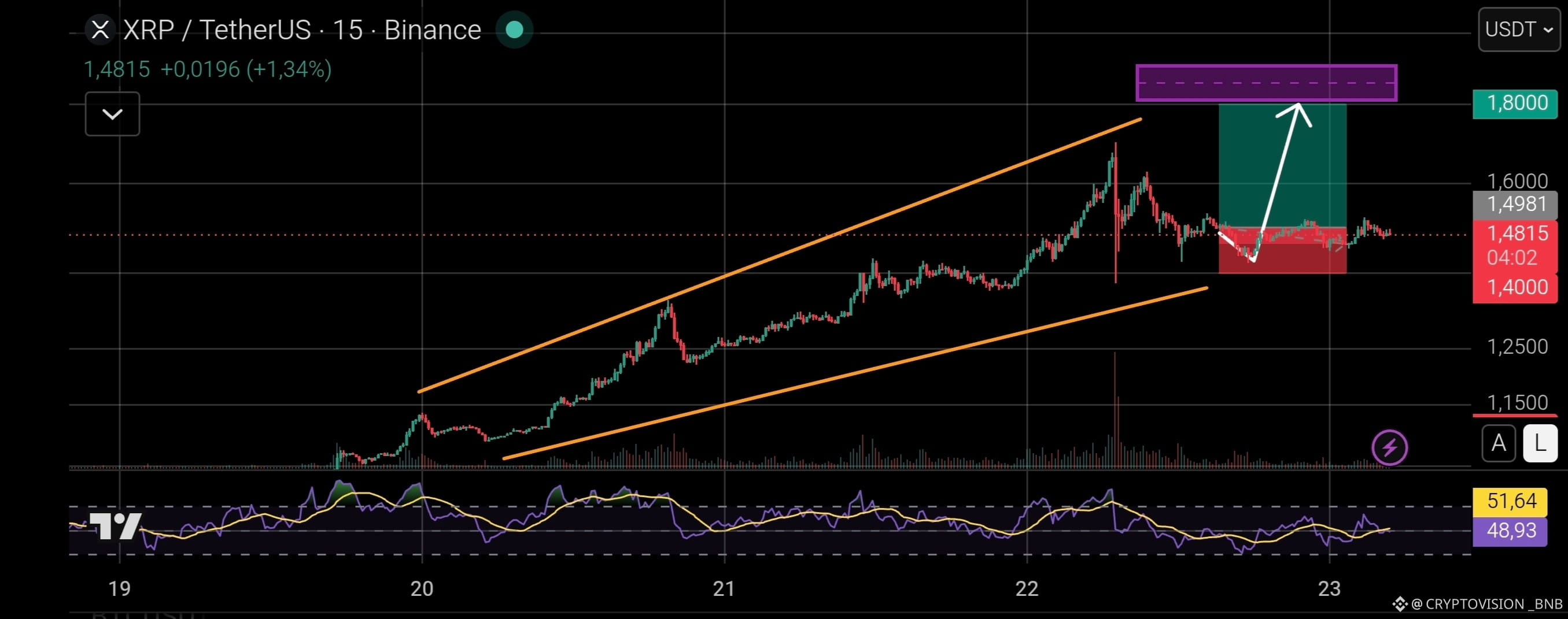1568x619 pixels.
Task: Click the TradingView logo icon
Action: tap(116, 525)
